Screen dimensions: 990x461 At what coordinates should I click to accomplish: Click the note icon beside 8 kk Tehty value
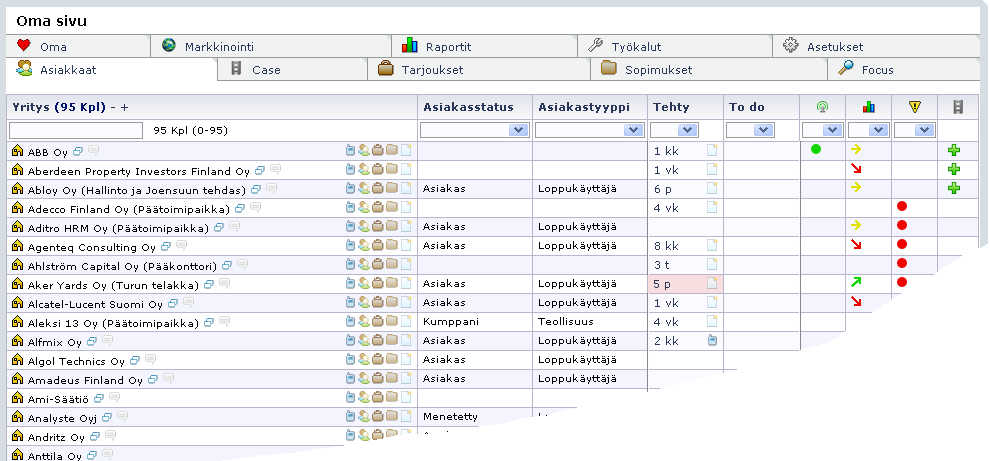click(x=712, y=245)
